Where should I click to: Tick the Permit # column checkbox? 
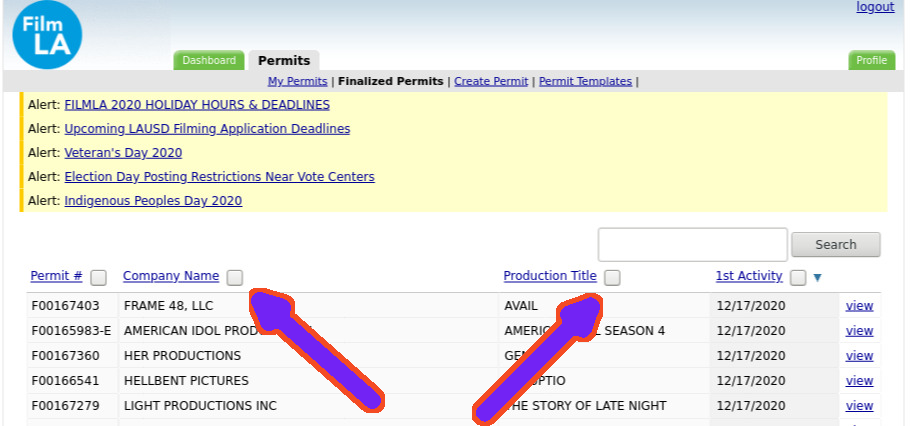(x=98, y=278)
